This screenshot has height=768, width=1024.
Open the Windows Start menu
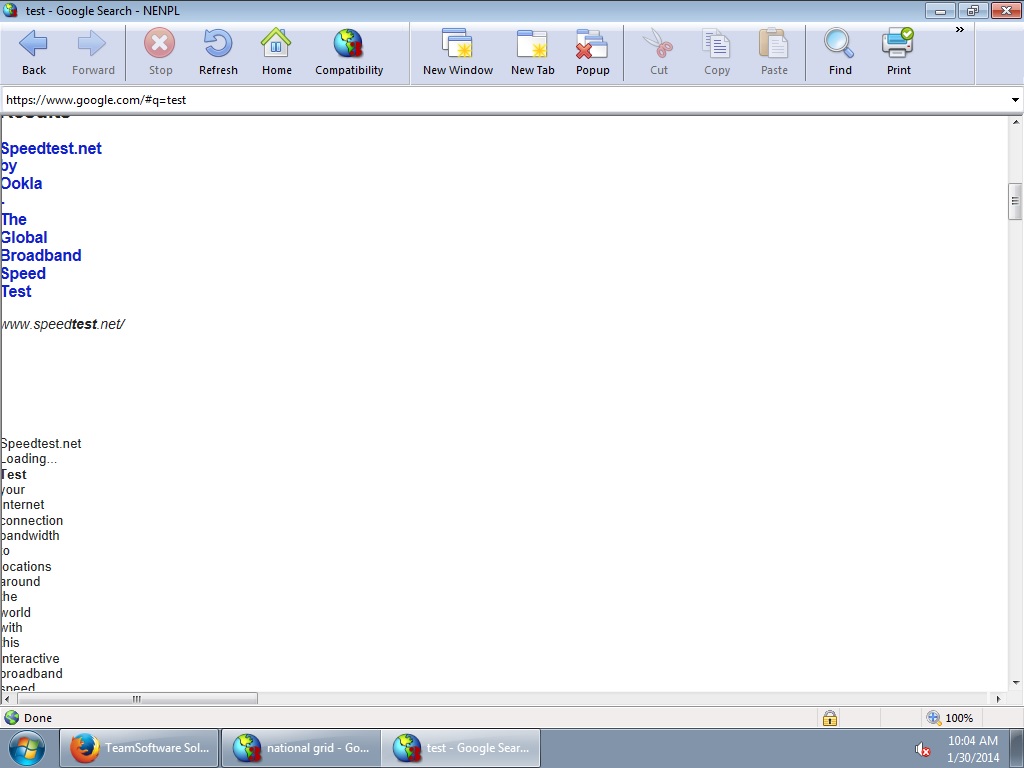(26, 748)
